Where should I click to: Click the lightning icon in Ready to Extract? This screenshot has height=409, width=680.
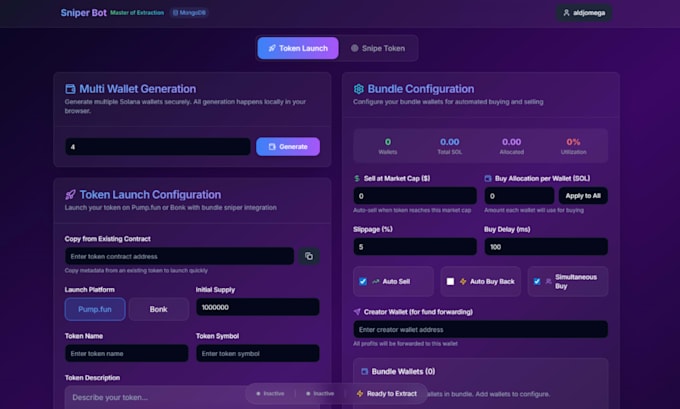[360, 393]
